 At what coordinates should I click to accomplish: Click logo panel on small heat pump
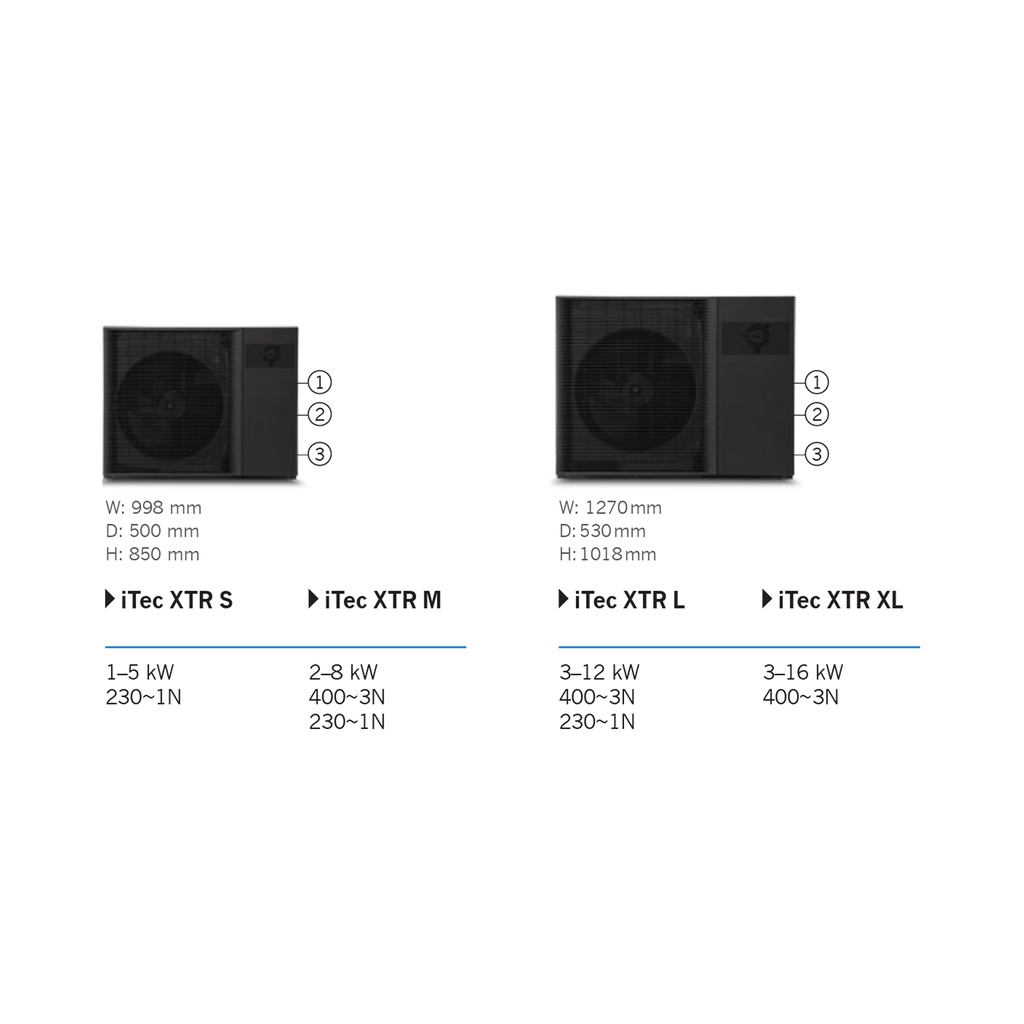(269, 355)
